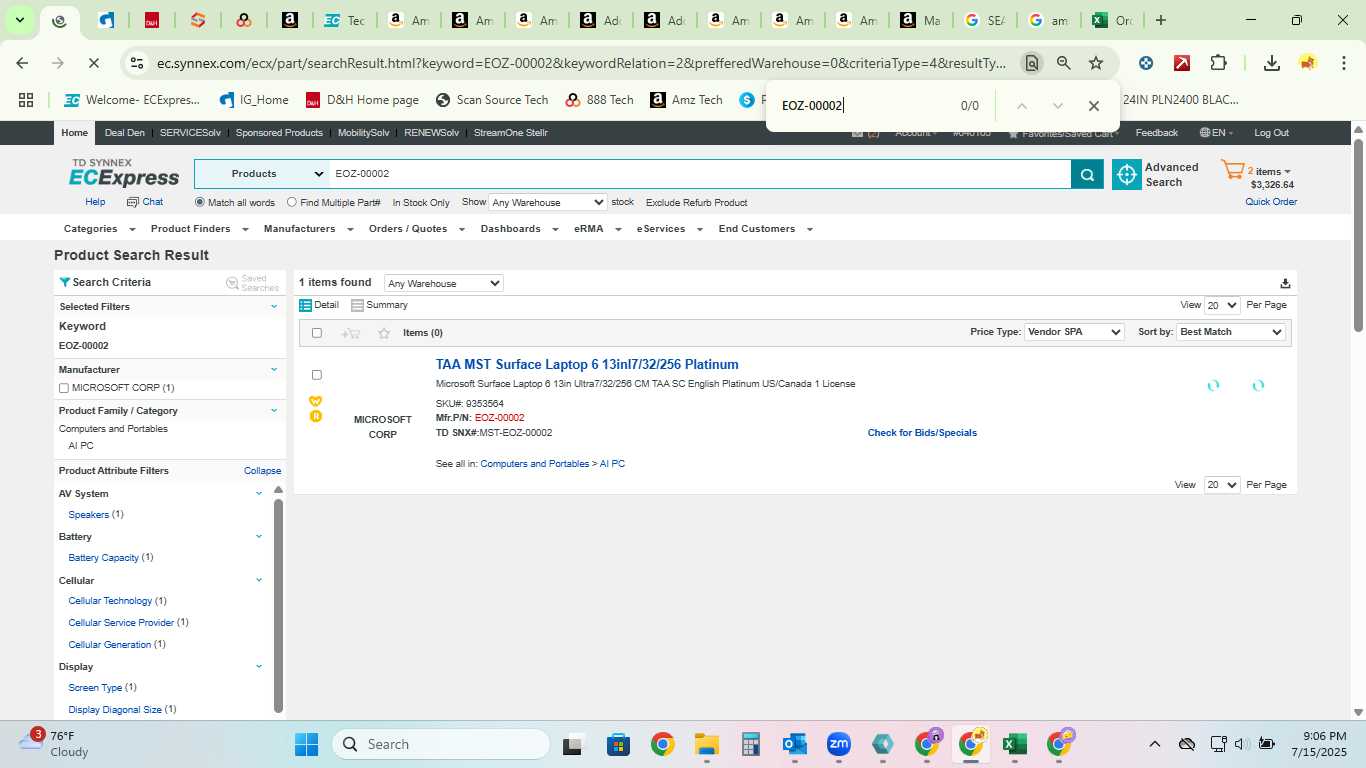
Task: Tick the checkbox for Surface Laptop 6 product
Action: (317, 375)
